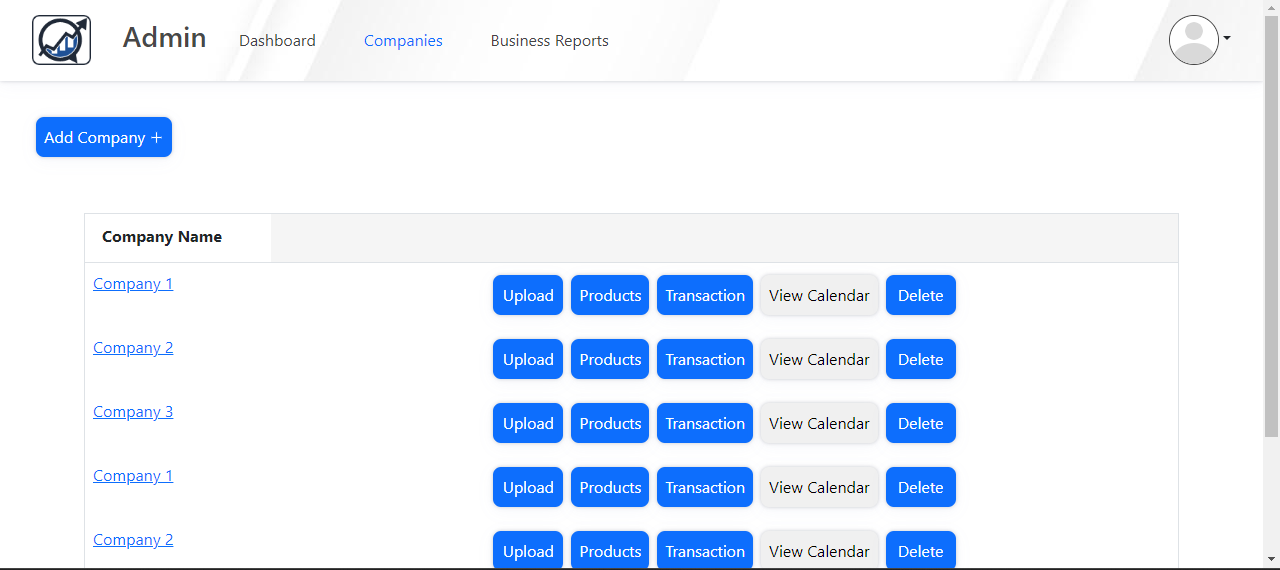Screen dimensions: 1280x570
Task: Open the Company 3 link
Action: 133,412
